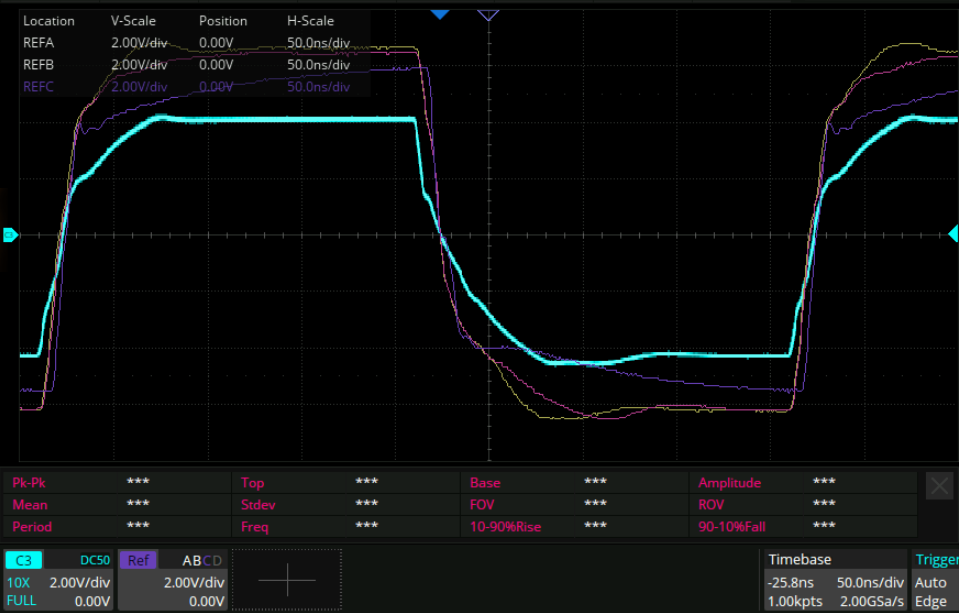Click the plus icon to add a channel
959x613 pixels.
[x=287, y=580]
